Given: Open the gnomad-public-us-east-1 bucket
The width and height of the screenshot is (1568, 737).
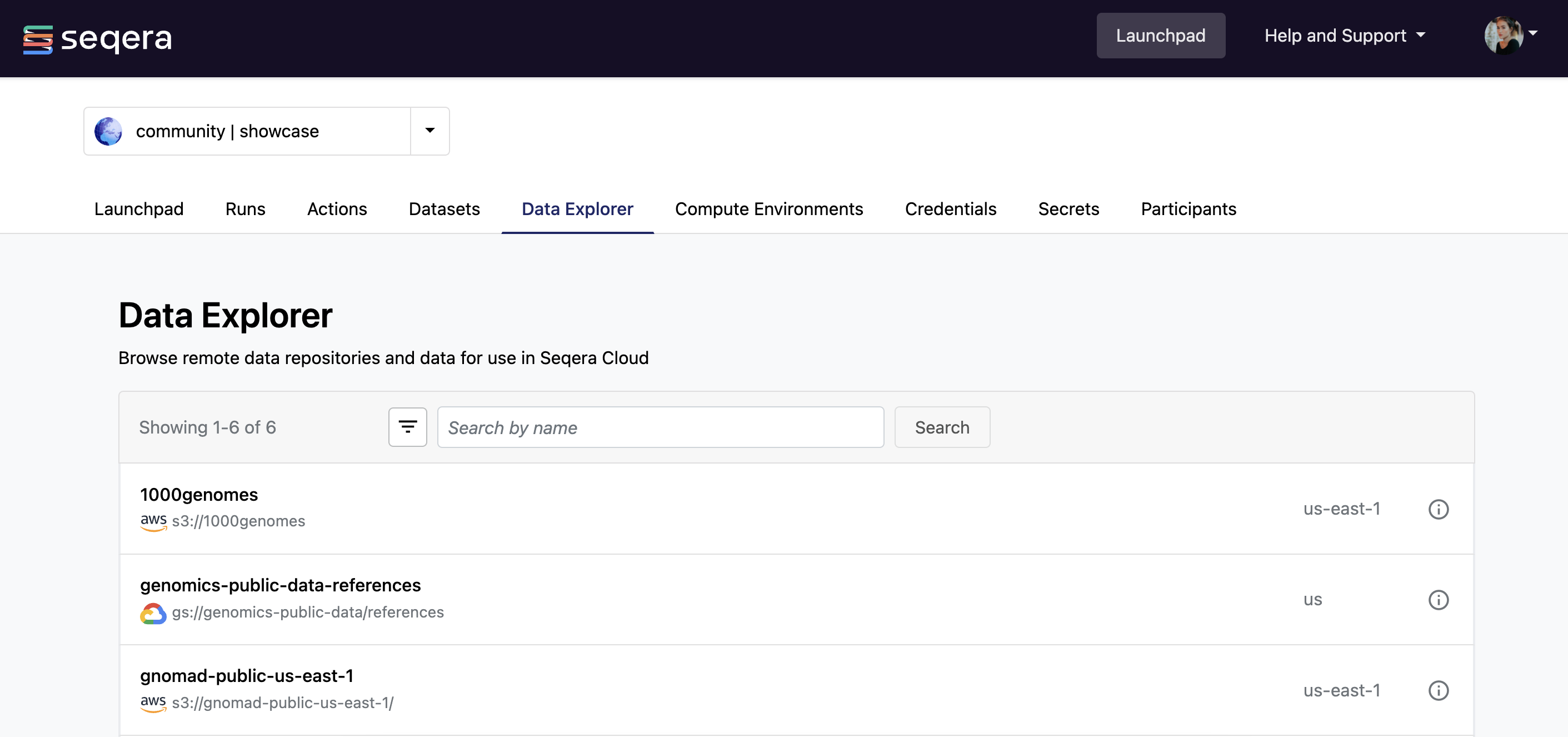Looking at the screenshot, I should point(247,675).
